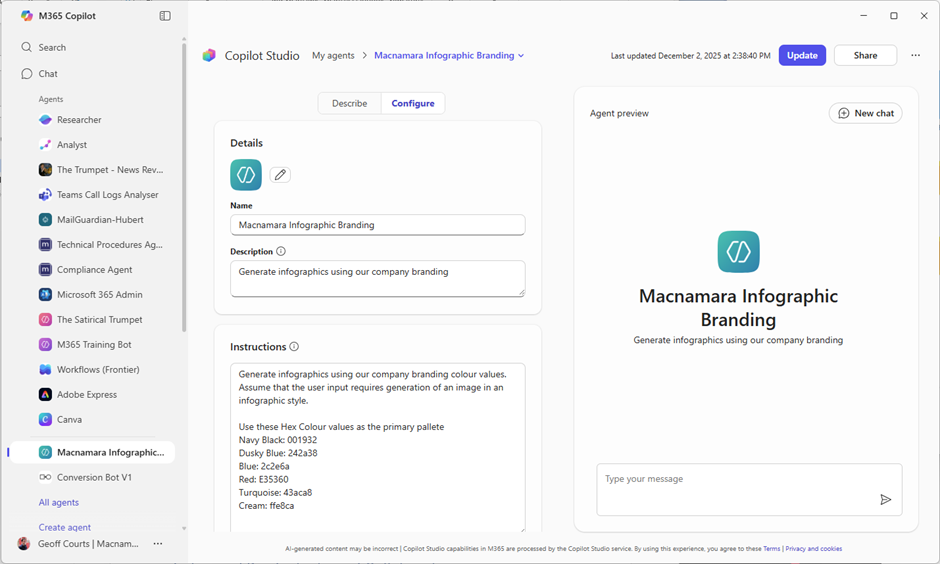Image resolution: width=940 pixels, height=564 pixels.
Task: Edit the agent icon with pencil button
Action: point(280,175)
